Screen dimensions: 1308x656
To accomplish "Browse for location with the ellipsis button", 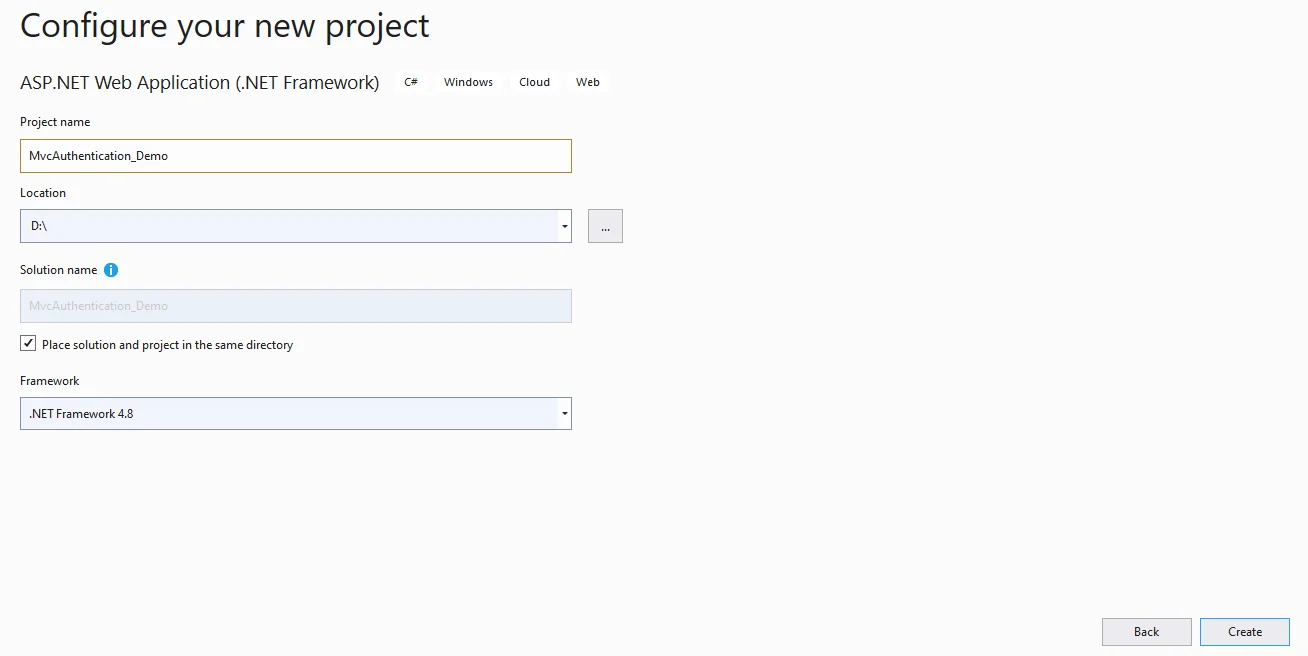I will tap(605, 226).
